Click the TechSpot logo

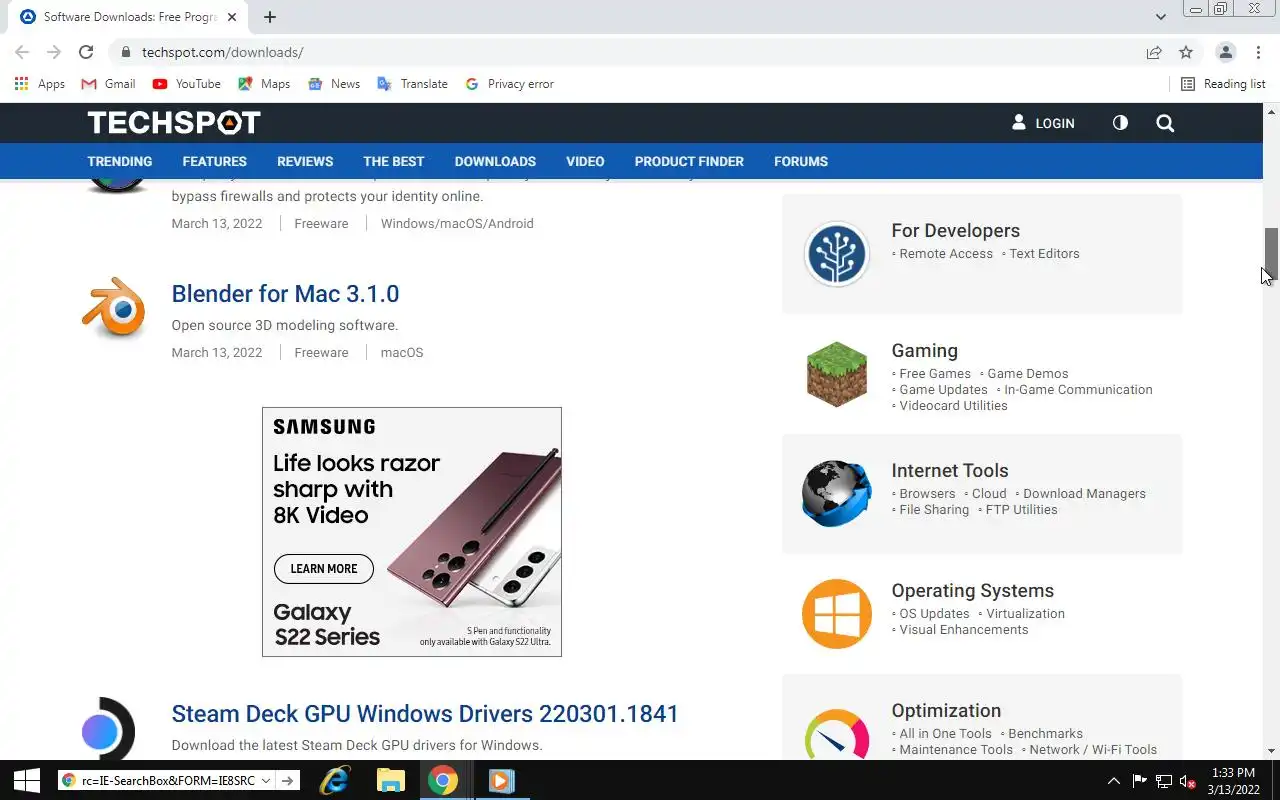coord(174,122)
